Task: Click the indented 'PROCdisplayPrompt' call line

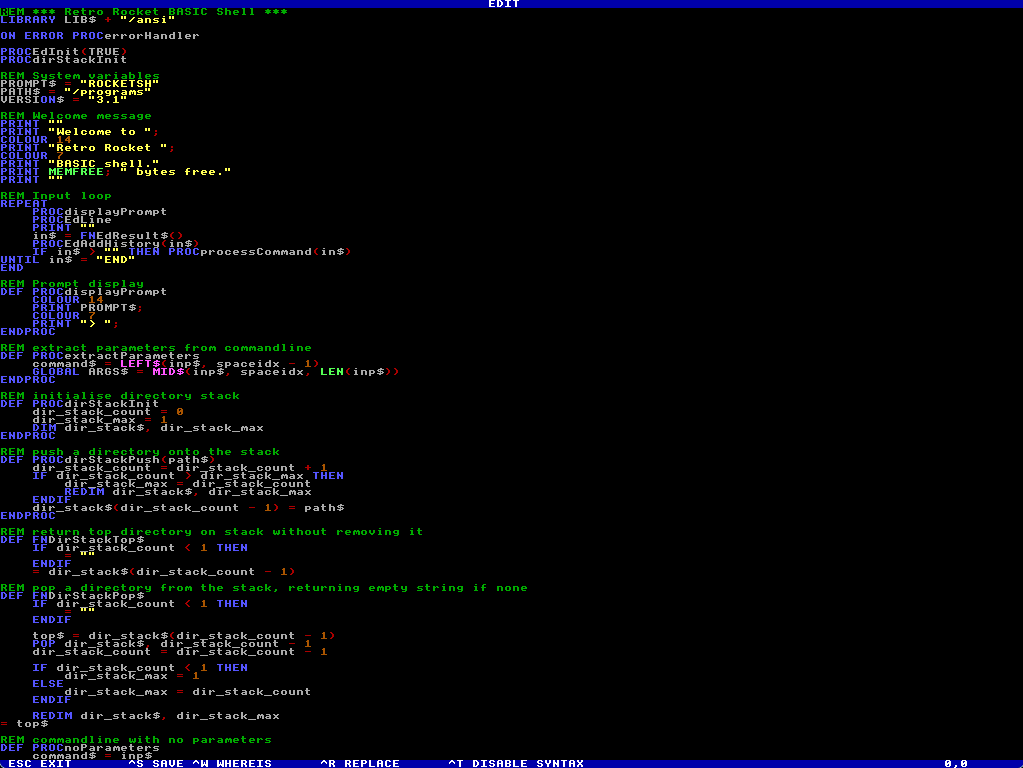Action: pos(100,212)
